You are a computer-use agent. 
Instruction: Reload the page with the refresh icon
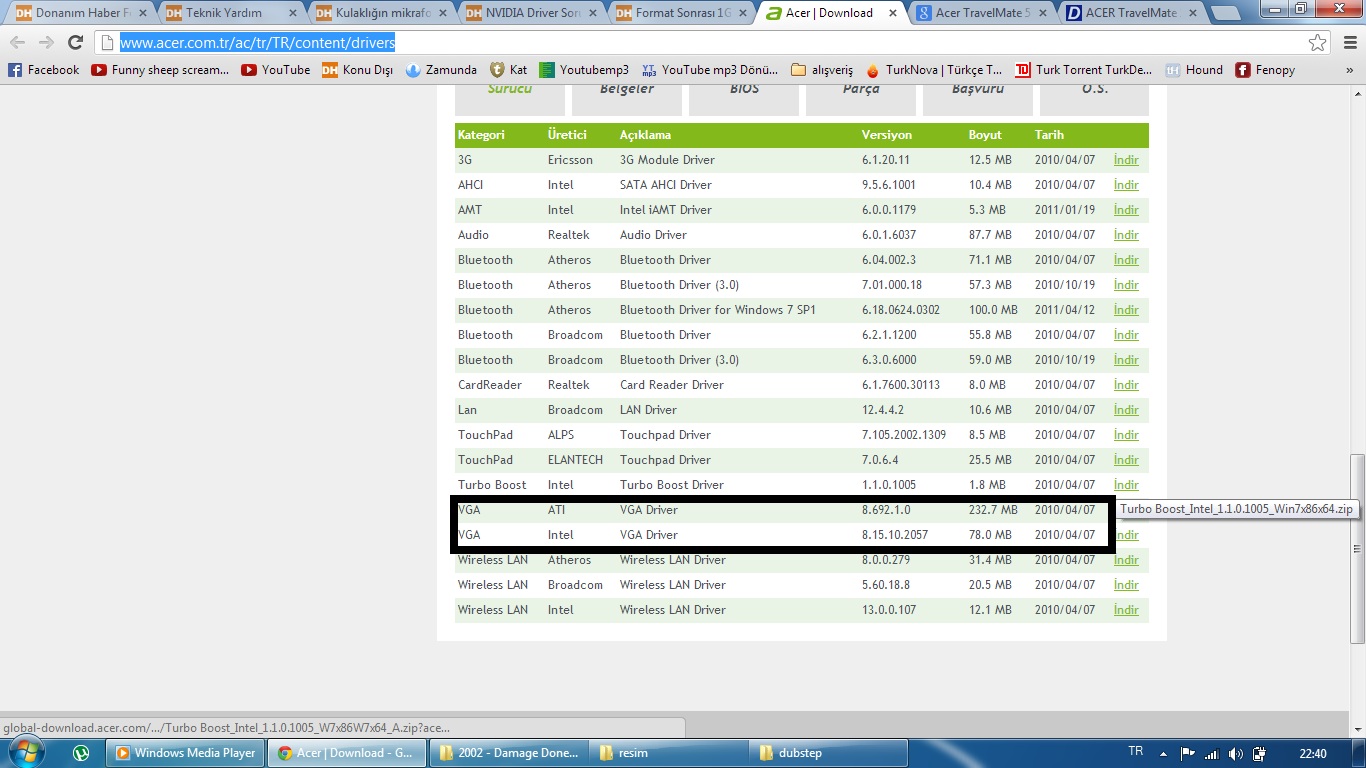coord(75,43)
